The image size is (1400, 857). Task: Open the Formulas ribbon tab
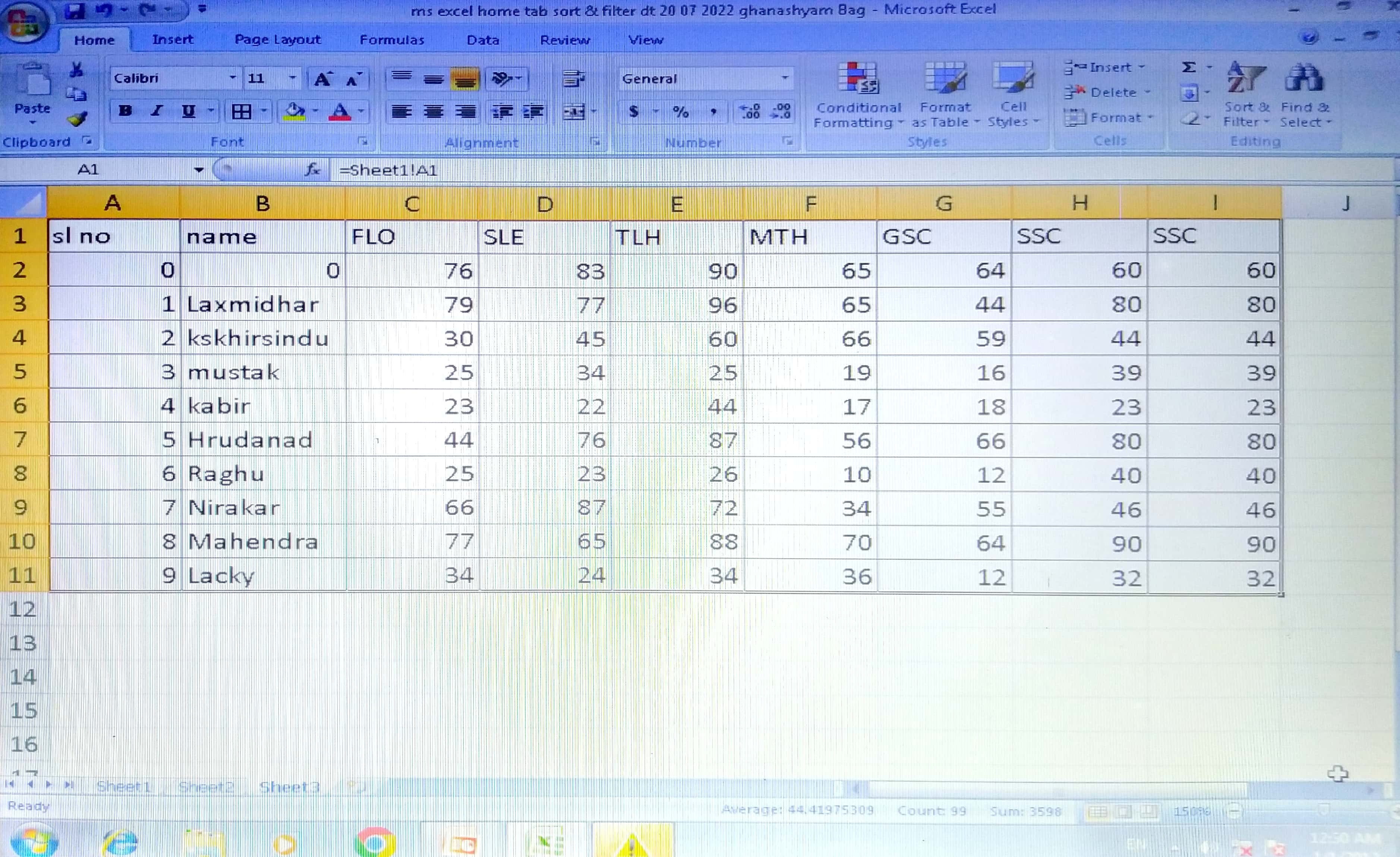point(391,40)
